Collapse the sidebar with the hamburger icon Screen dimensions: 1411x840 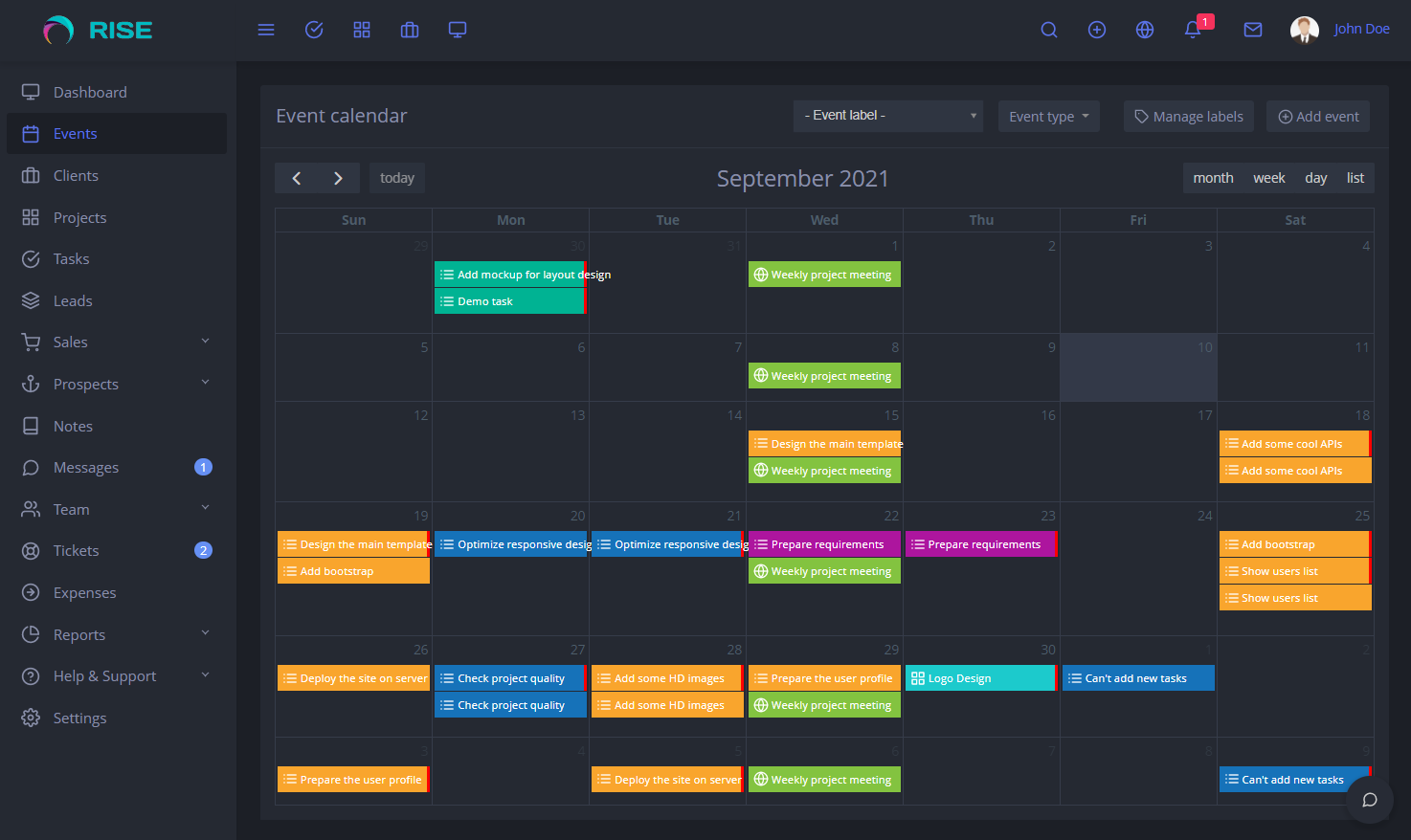[266, 30]
